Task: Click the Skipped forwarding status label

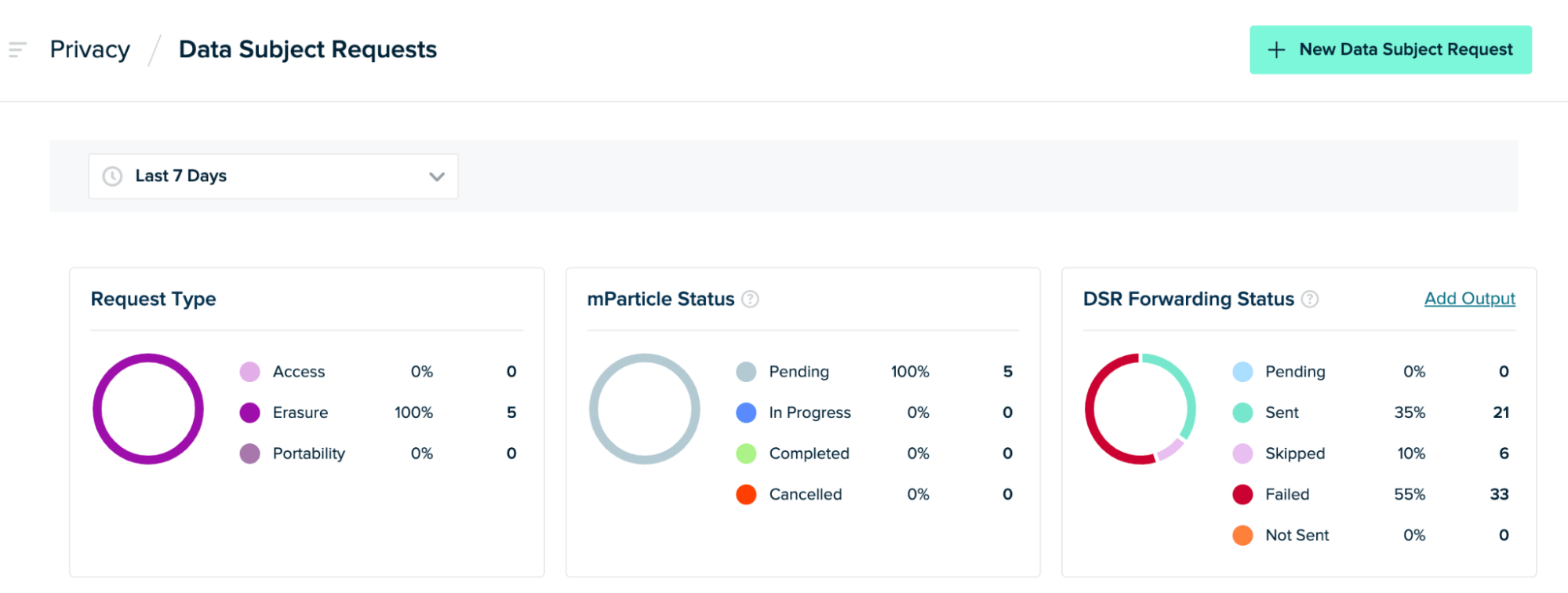Action: point(1295,453)
